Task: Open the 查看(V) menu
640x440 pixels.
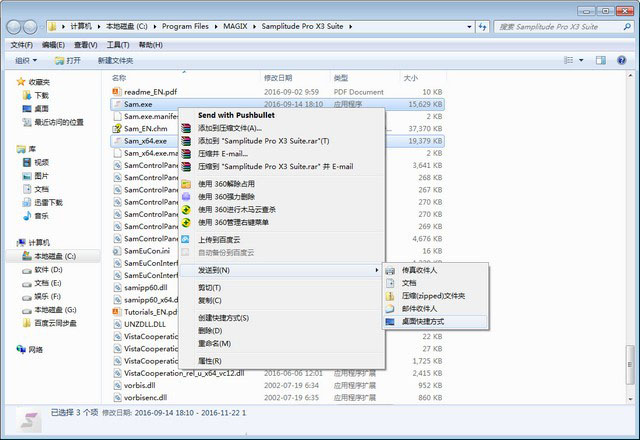Action: tap(86, 45)
